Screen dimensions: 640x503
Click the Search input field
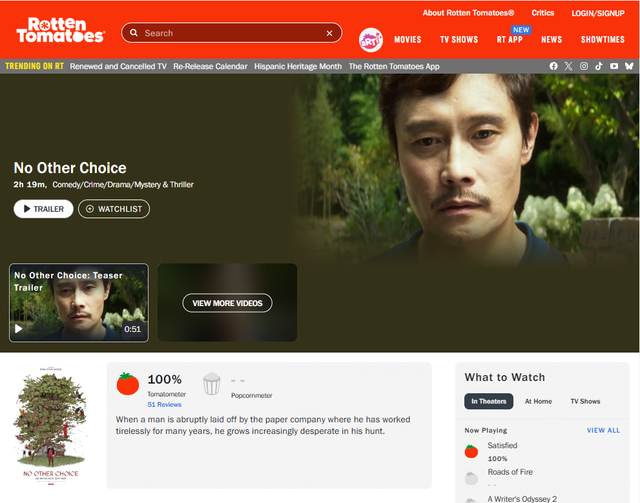(x=231, y=33)
